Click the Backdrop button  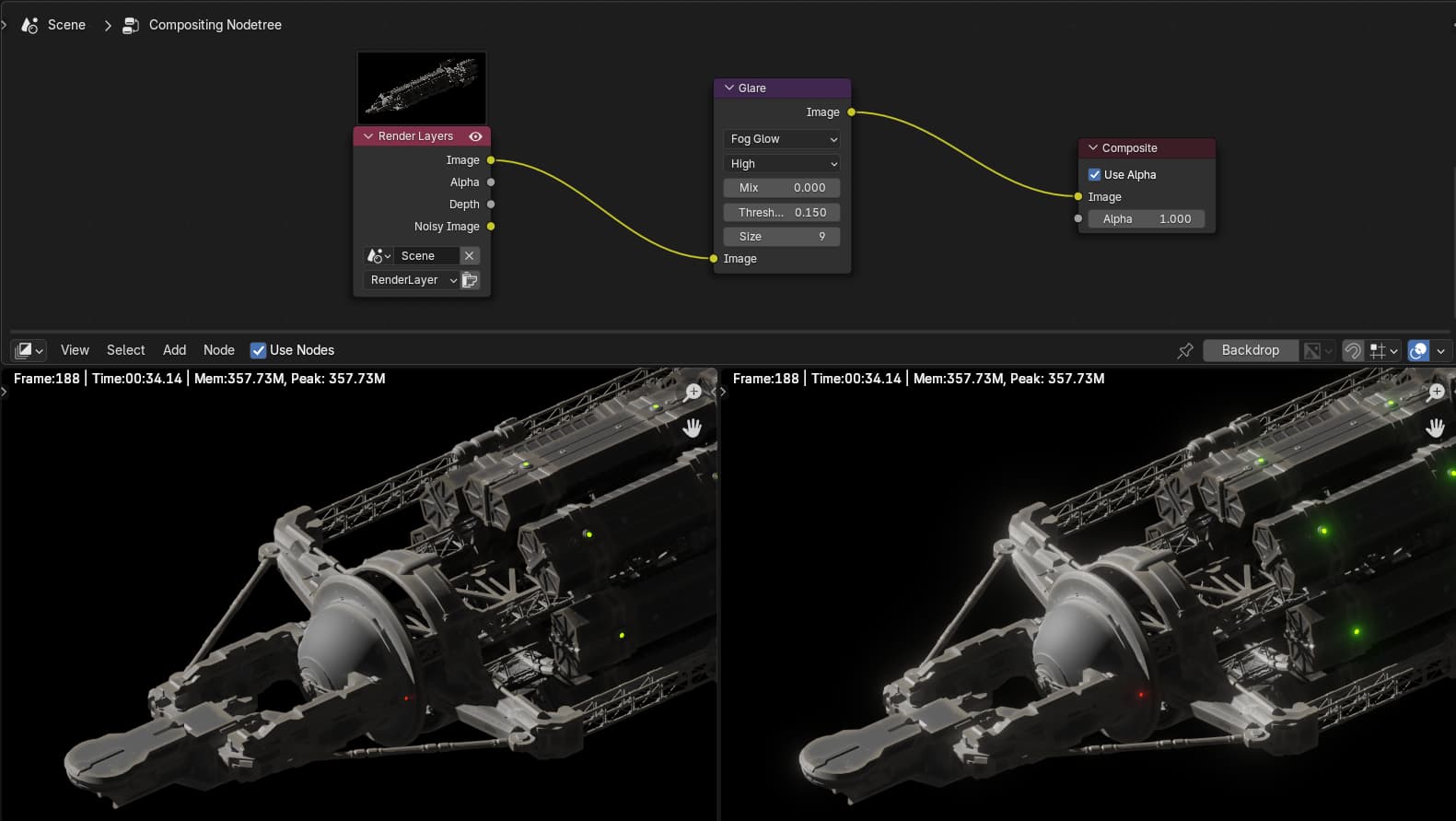pyautogui.click(x=1250, y=350)
